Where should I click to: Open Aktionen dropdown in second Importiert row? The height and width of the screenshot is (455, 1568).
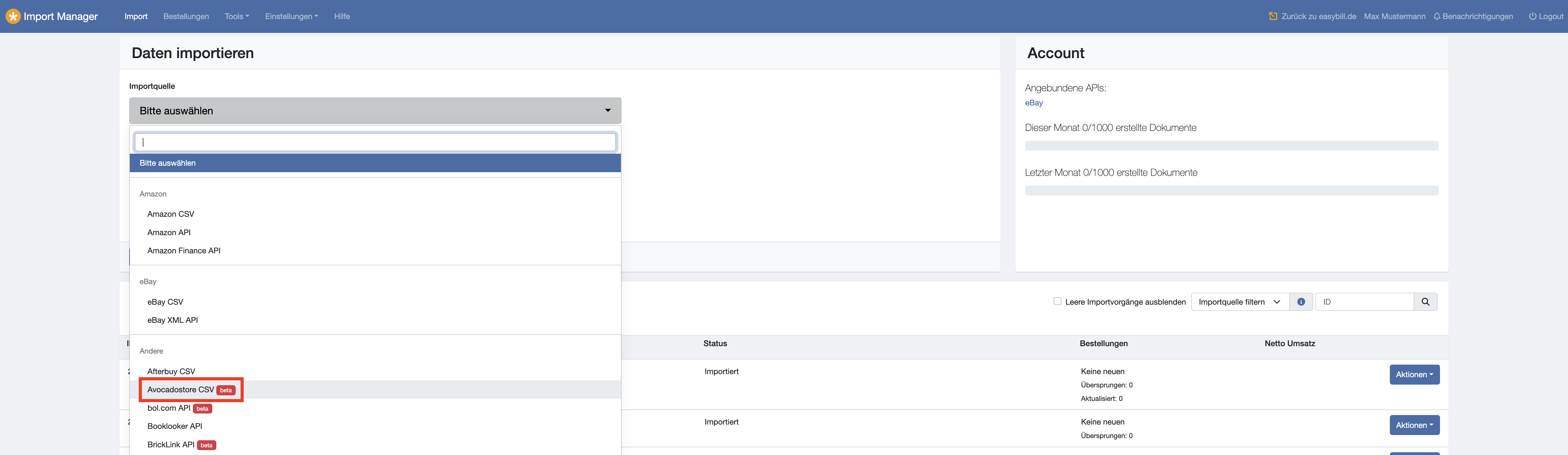point(1414,425)
